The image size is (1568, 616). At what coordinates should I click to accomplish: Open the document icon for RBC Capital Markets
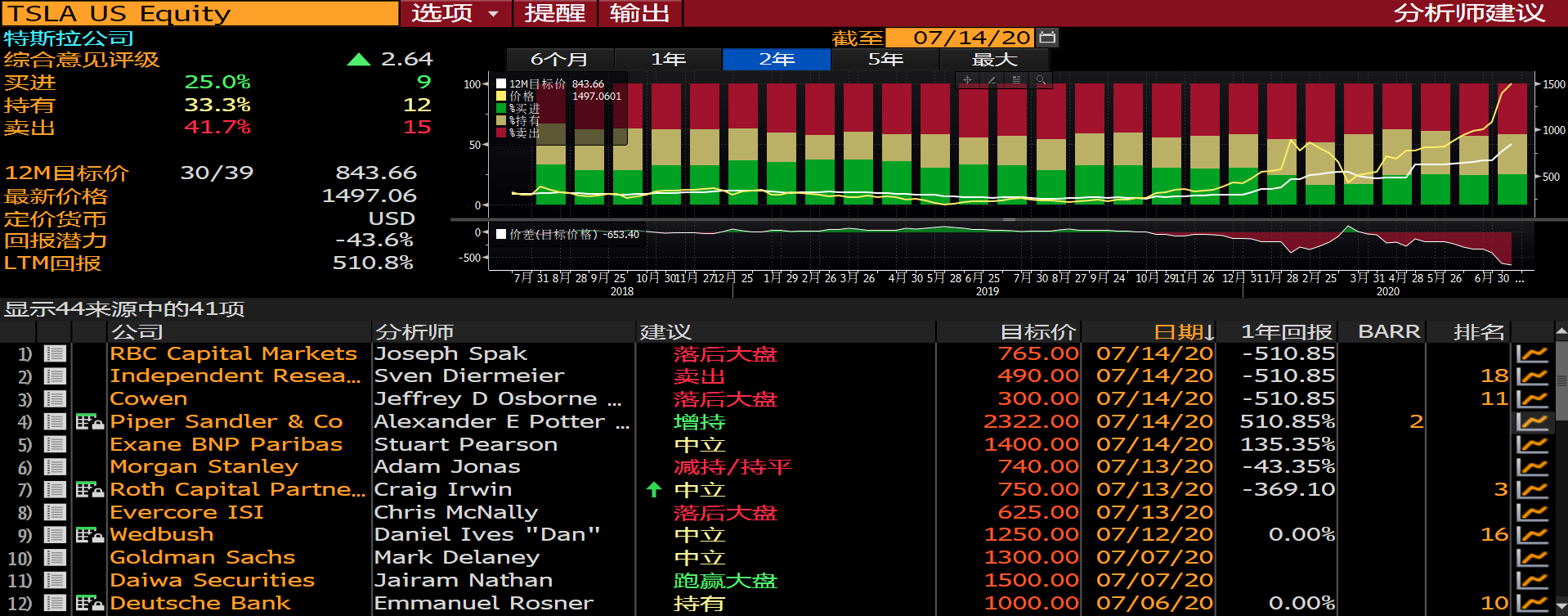pos(56,353)
